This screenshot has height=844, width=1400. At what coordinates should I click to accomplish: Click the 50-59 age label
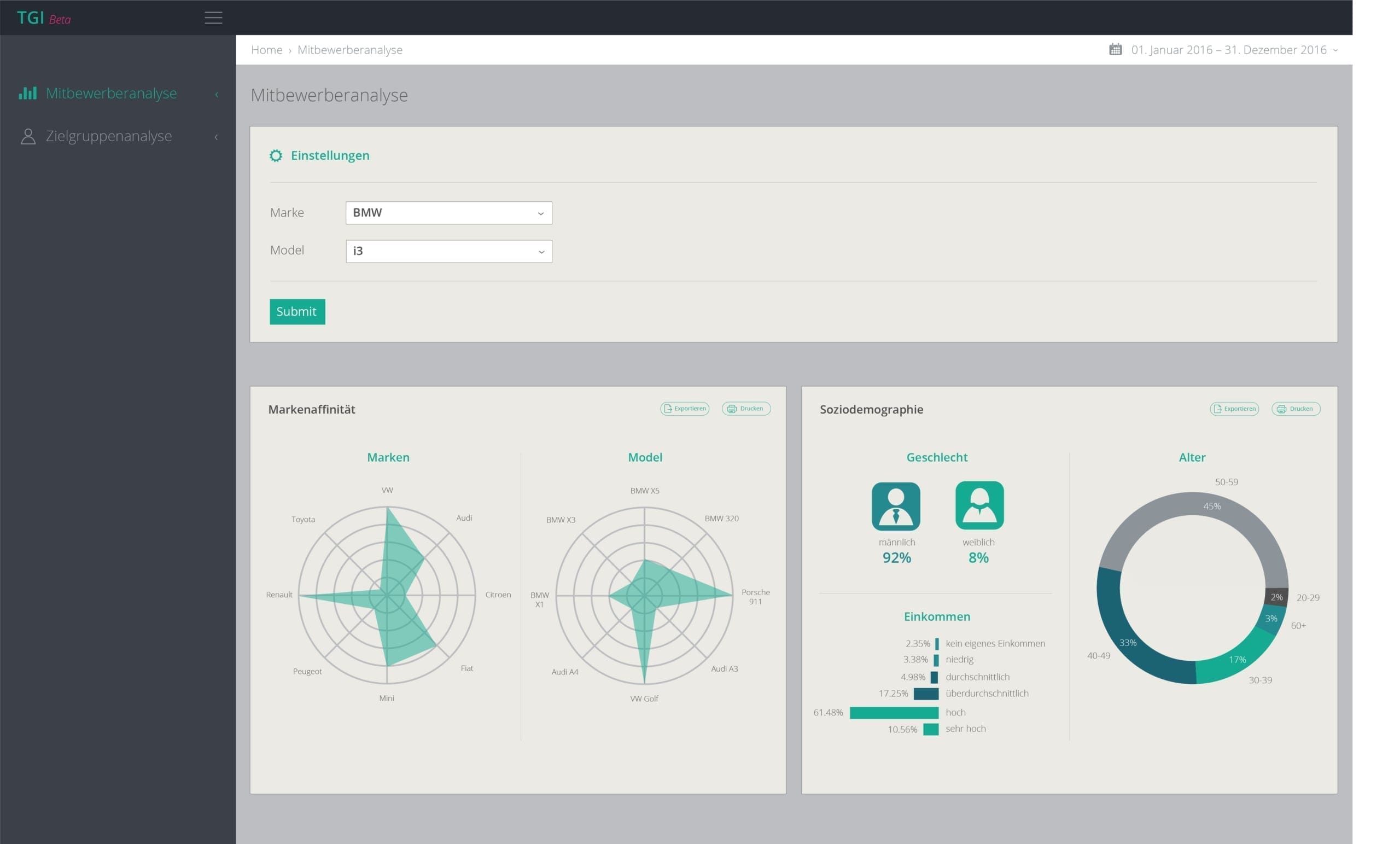(1226, 482)
